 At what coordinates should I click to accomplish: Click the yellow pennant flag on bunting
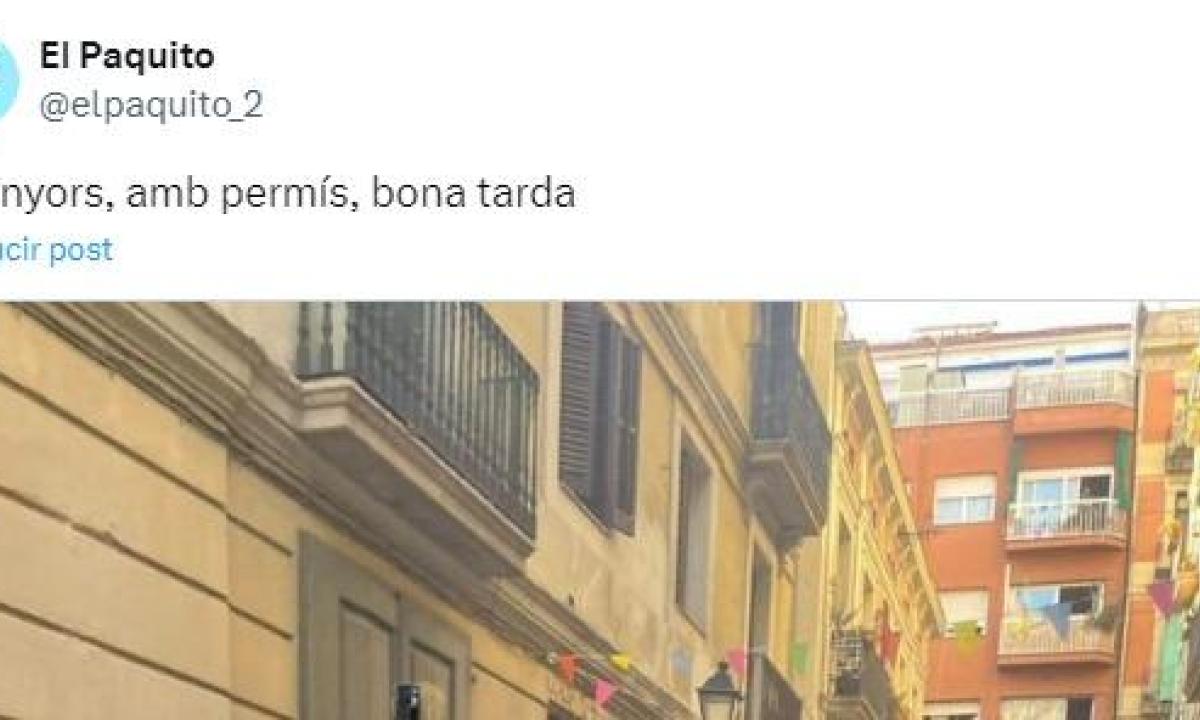coord(621,662)
